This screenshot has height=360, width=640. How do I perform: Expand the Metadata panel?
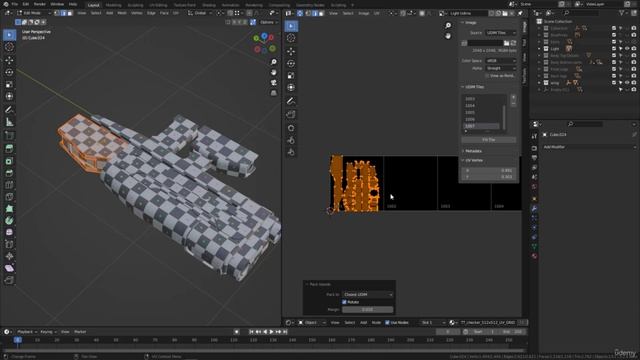tap(472, 151)
